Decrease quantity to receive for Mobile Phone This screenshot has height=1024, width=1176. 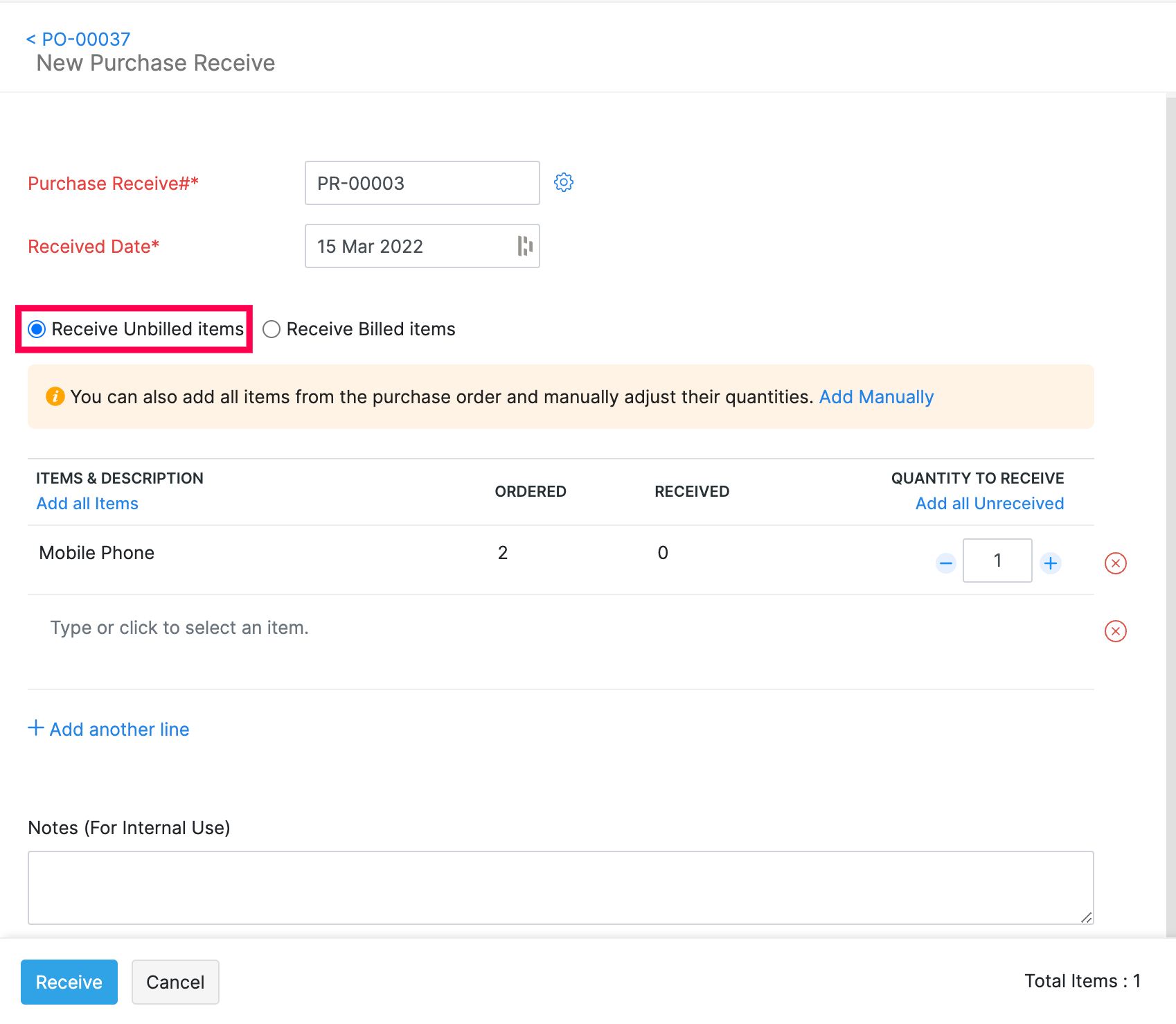pyautogui.click(x=945, y=563)
